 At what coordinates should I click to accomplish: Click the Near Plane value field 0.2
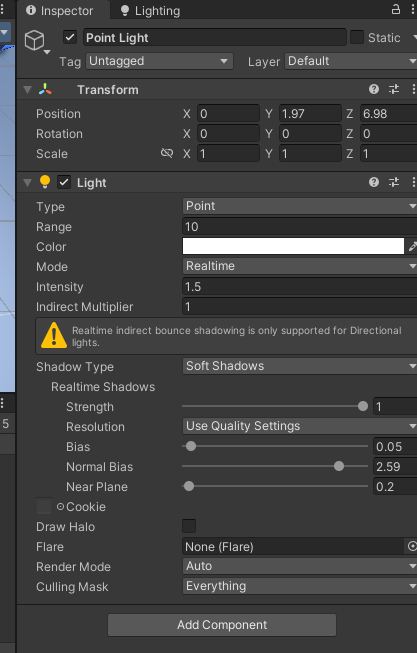tap(395, 486)
